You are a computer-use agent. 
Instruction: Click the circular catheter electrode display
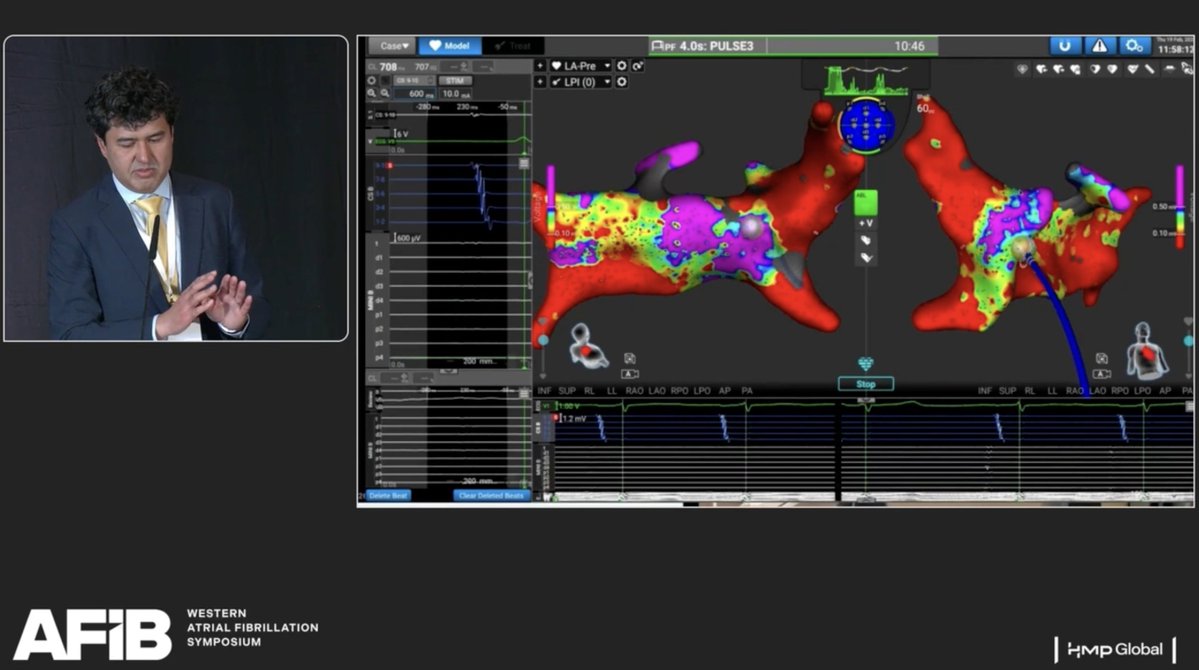pos(866,125)
